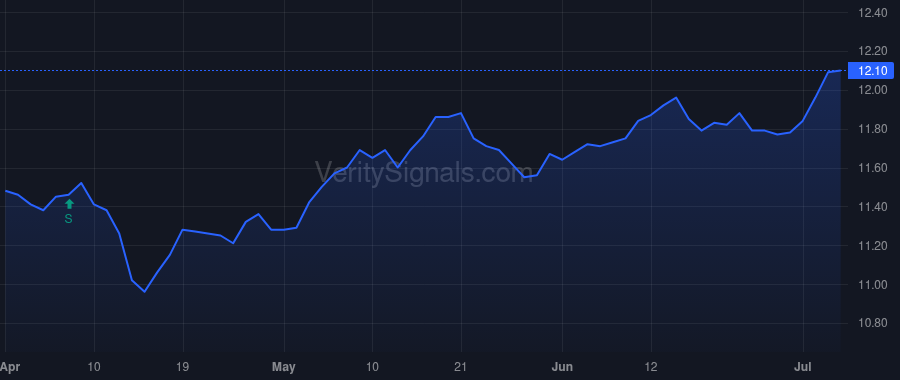Click the May date axis label
This screenshot has width=900, height=380.
click(x=284, y=367)
